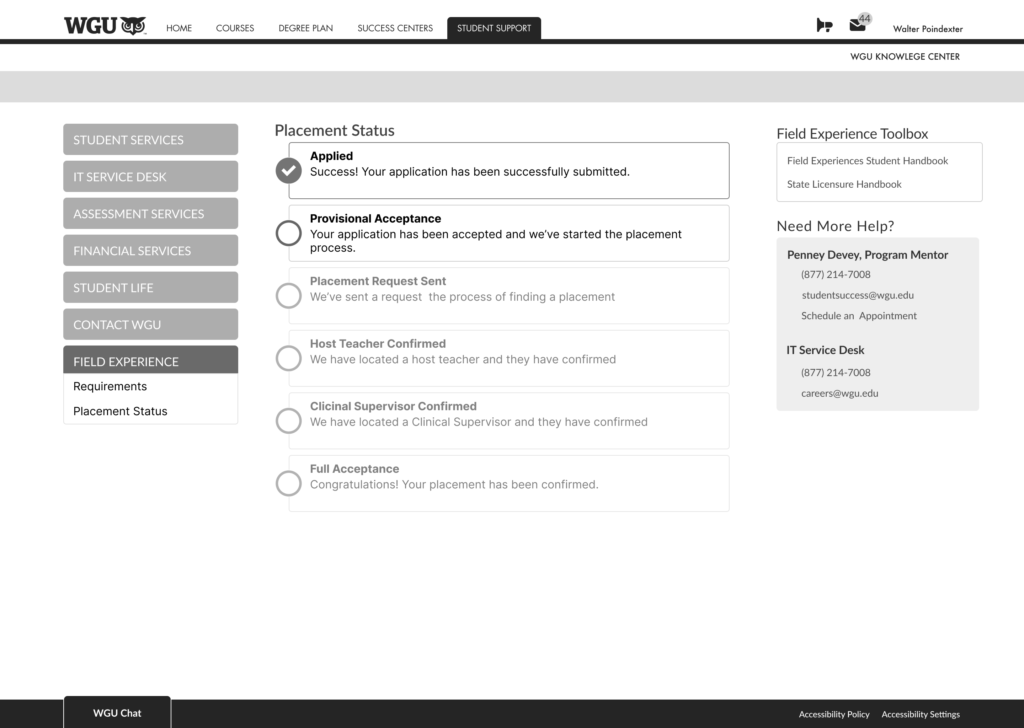Select the Provisional Acceptance status circle
This screenshot has width=1024, height=728.
coord(288,233)
